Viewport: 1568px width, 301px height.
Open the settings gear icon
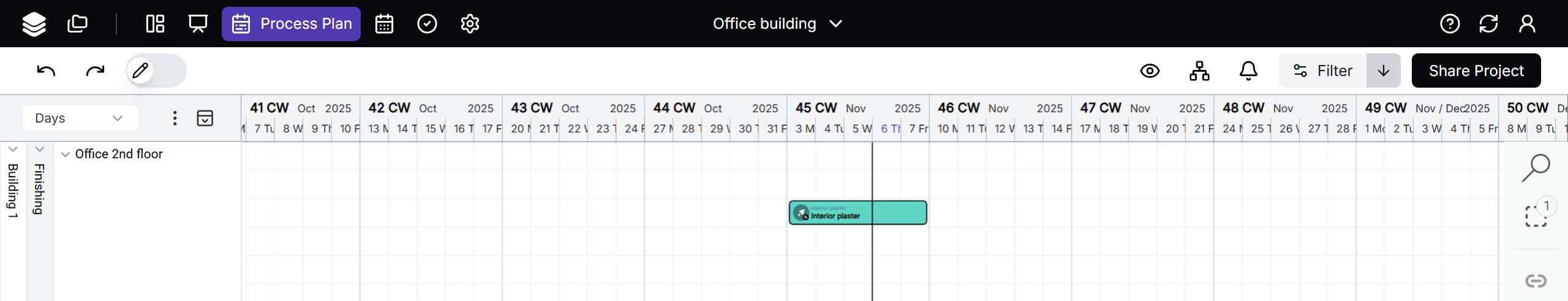tap(470, 24)
